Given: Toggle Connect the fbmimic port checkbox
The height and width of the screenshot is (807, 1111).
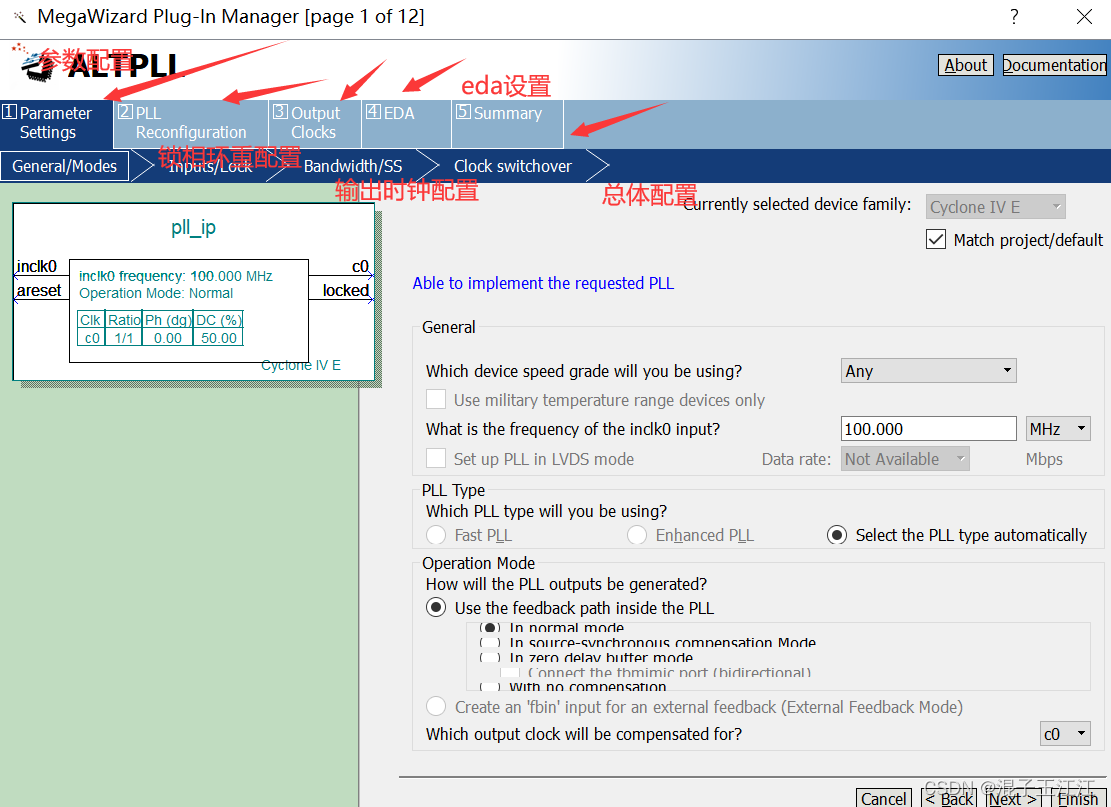Looking at the screenshot, I should point(509,672).
